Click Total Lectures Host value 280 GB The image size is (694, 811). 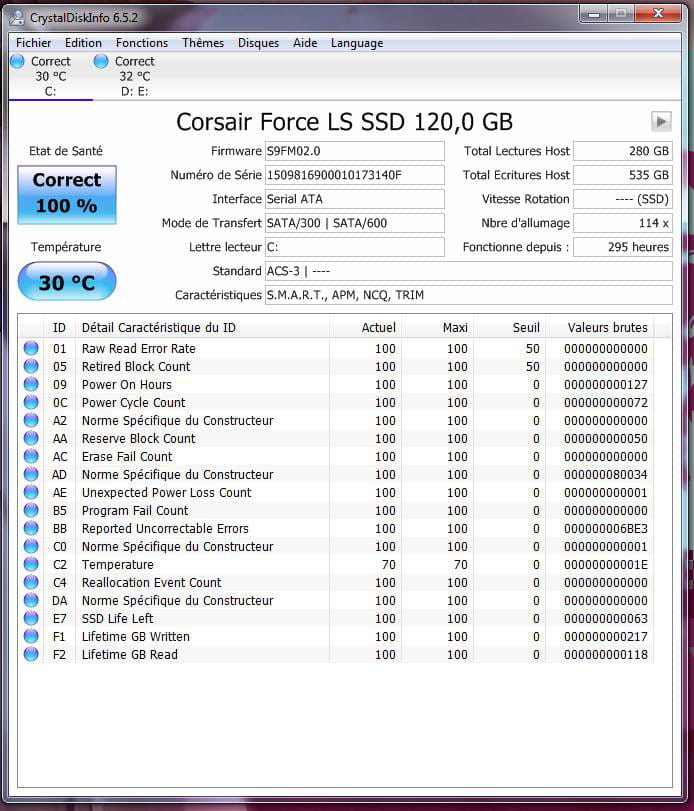(x=623, y=151)
